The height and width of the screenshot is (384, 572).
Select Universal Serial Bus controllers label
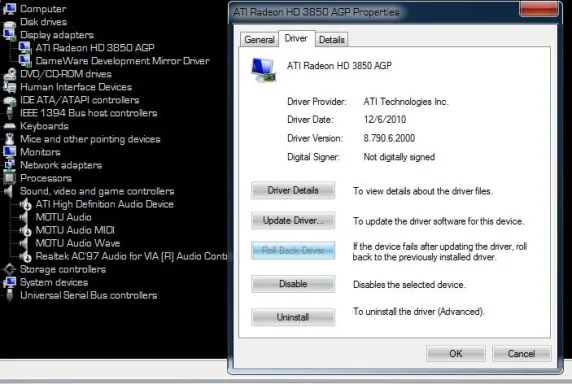89,295
